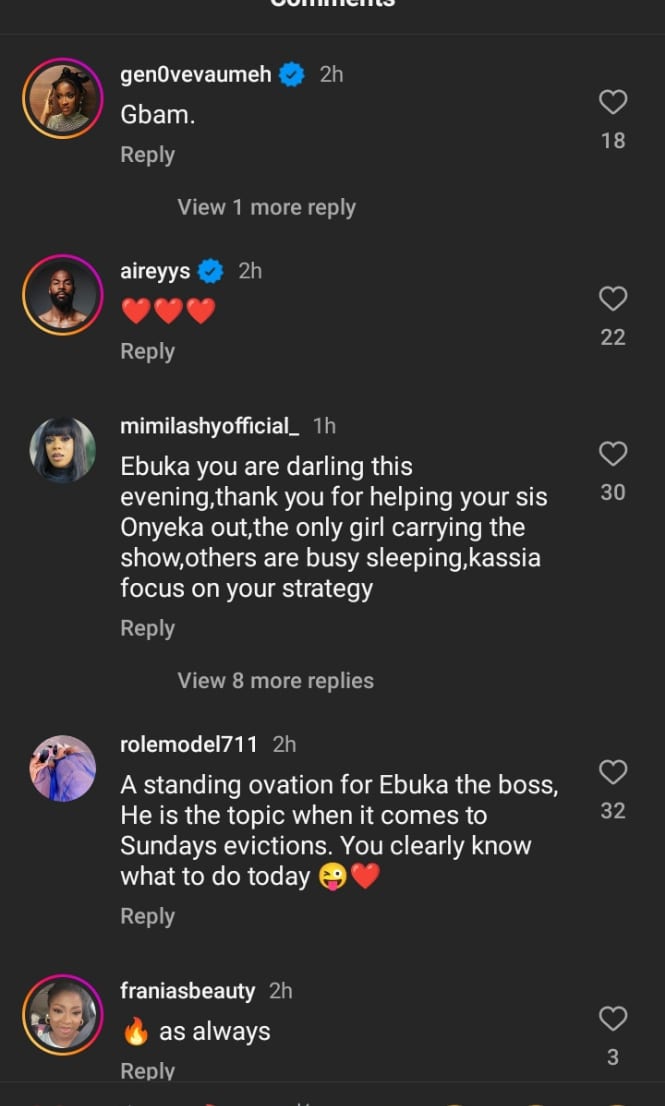Reply to mimilashyofficial_'s comment
665x1106 pixels.
147,628
